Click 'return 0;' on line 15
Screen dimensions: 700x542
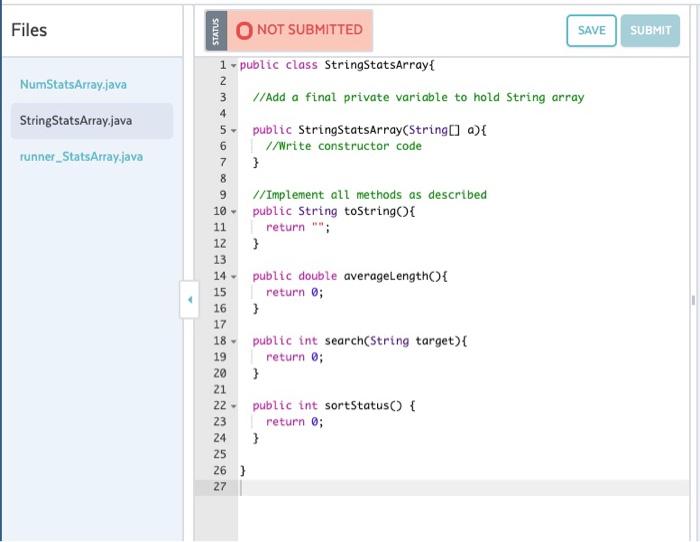pos(294,292)
